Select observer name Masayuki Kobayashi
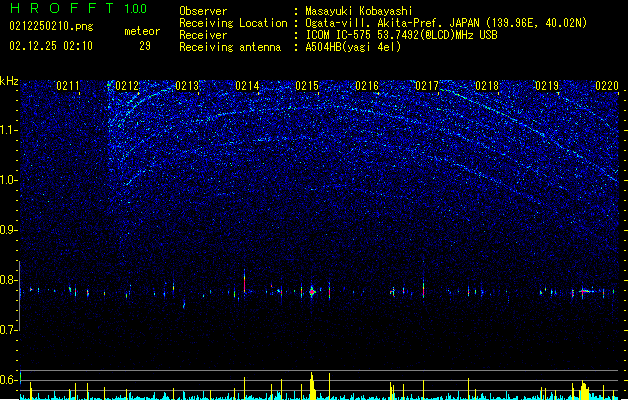This screenshot has width=629, height=400. pos(359,11)
